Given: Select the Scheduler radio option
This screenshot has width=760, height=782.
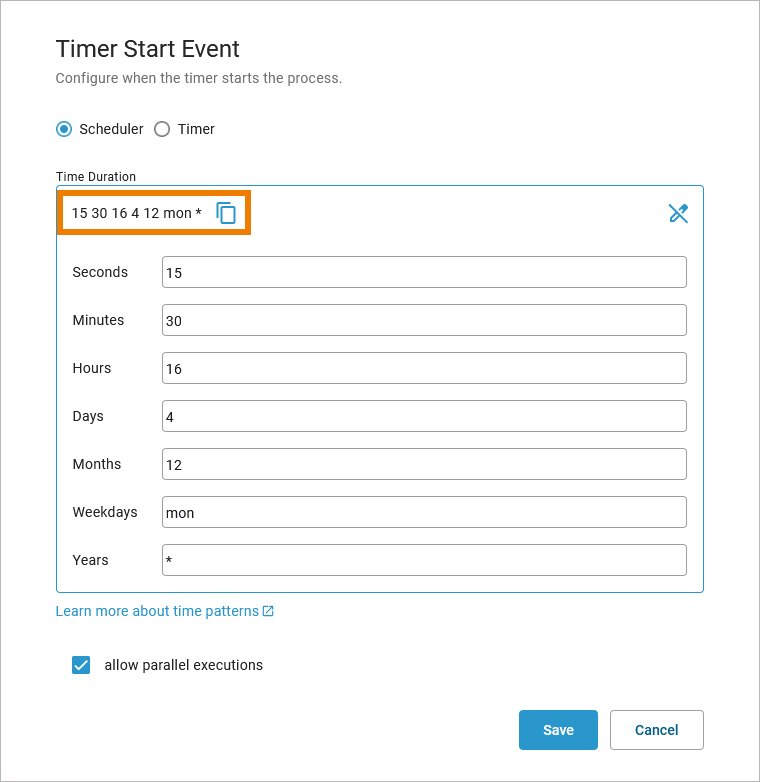Looking at the screenshot, I should pos(64,129).
